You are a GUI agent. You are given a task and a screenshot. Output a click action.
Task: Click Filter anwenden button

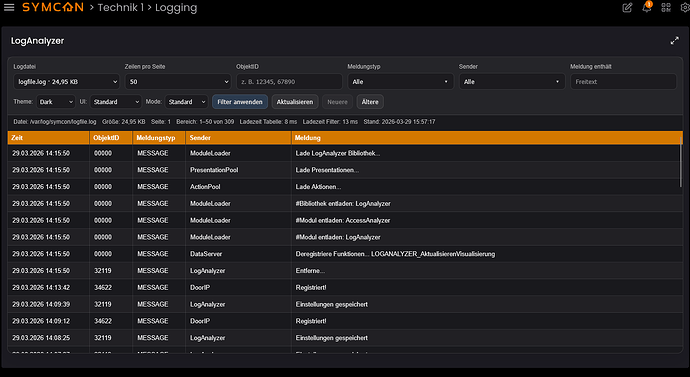pos(240,102)
